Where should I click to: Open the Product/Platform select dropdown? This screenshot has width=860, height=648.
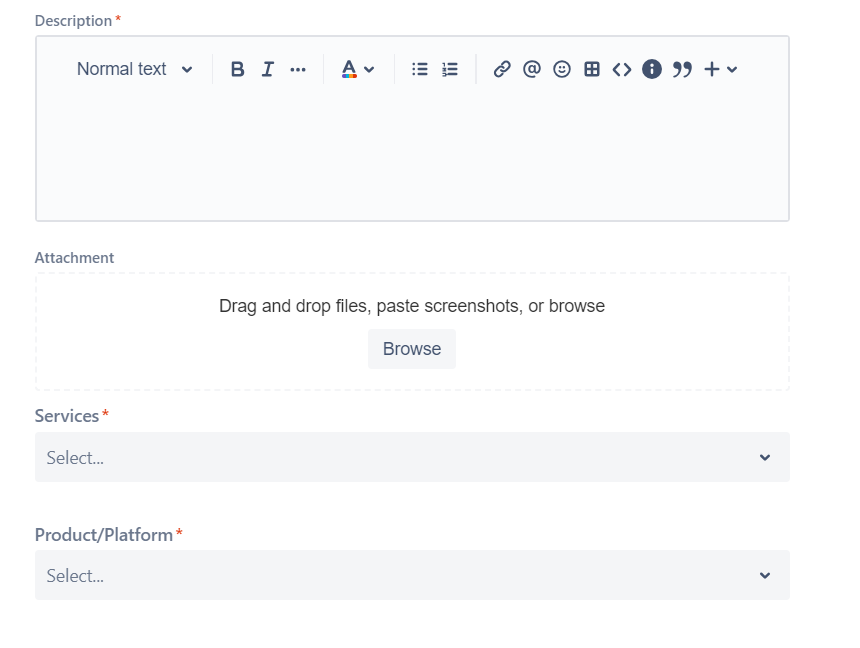pyautogui.click(x=412, y=575)
